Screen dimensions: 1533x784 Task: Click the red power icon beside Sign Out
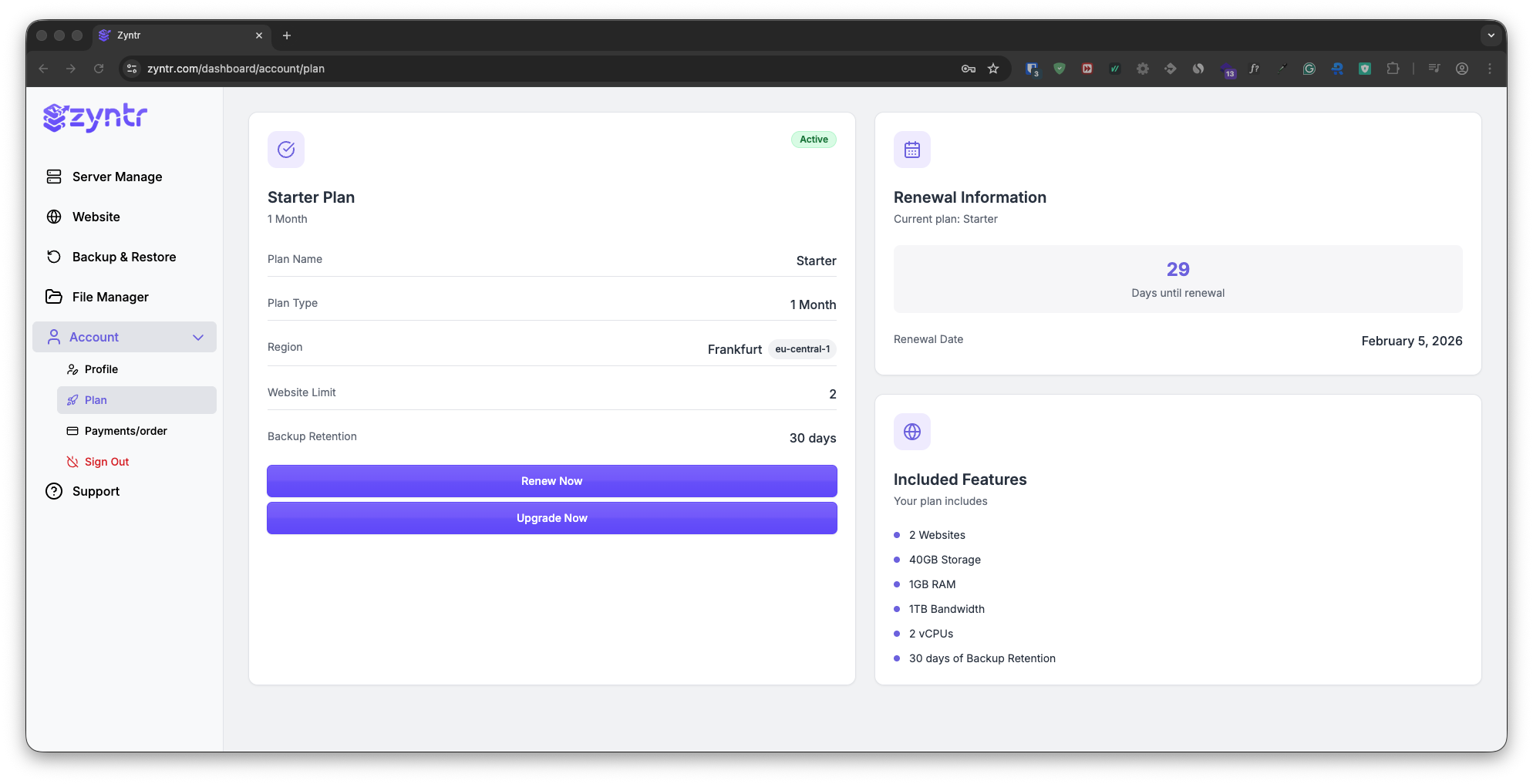click(x=72, y=462)
